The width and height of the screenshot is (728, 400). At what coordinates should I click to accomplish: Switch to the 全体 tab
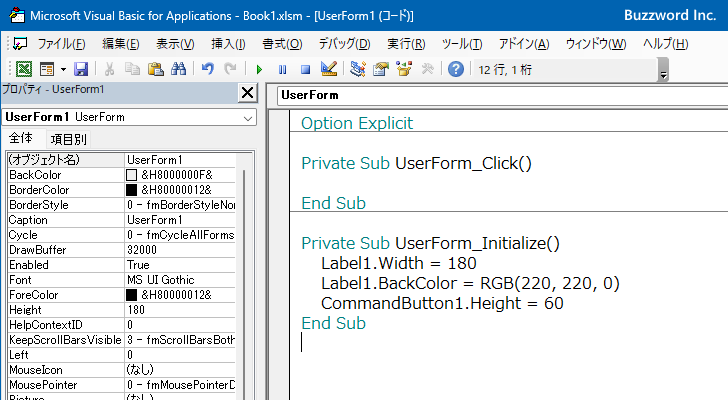[21, 138]
